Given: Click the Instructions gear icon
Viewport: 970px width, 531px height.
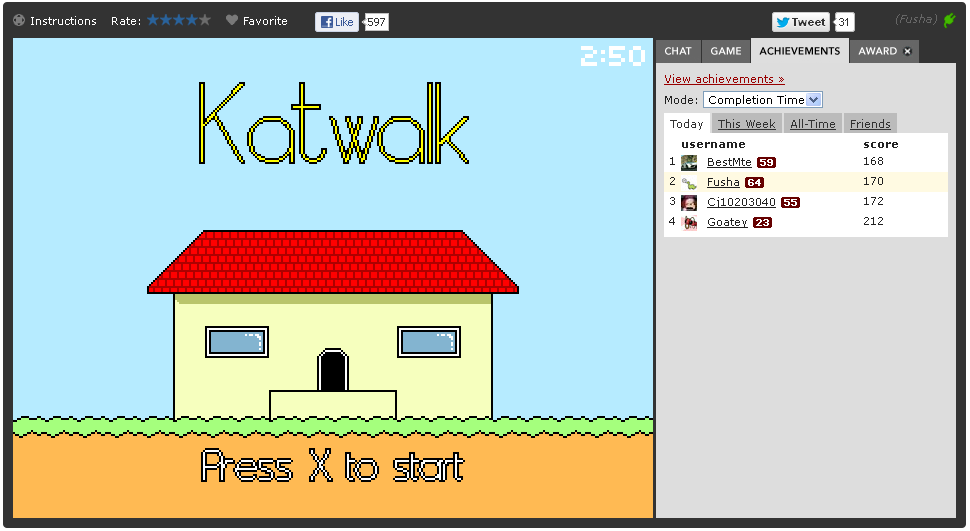Looking at the screenshot, I should pos(19,21).
